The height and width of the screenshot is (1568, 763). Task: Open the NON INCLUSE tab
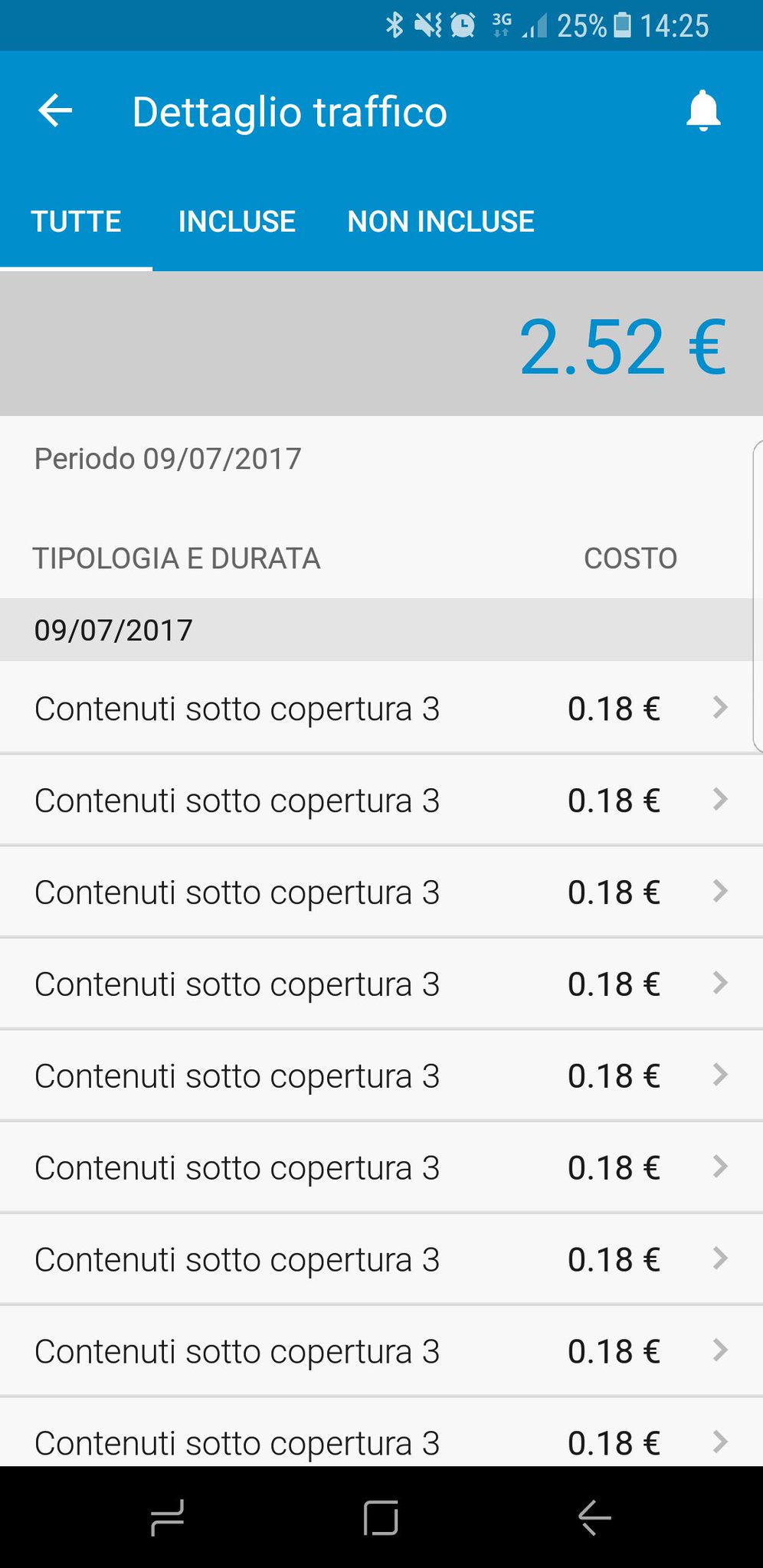pos(440,221)
